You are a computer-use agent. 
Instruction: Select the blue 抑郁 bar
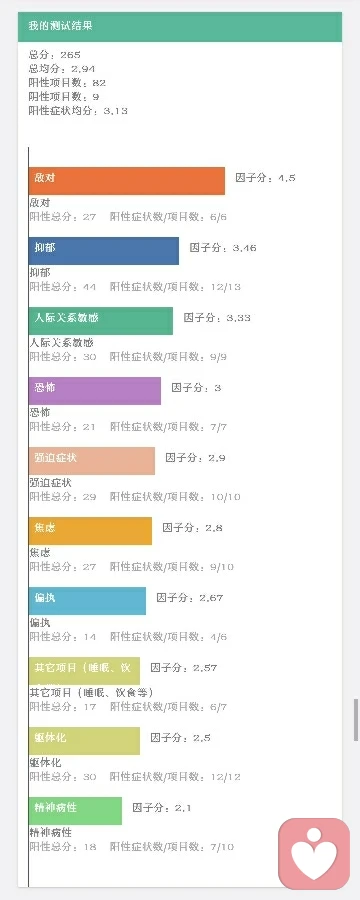pyautogui.click(x=104, y=251)
